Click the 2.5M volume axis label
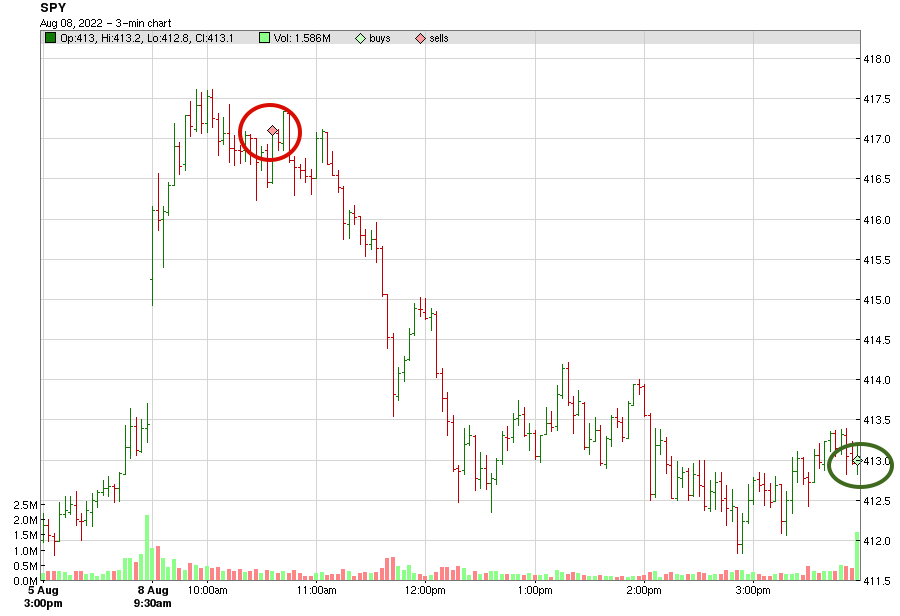Image resolution: width=900 pixels, height=616 pixels. point(26,505)
